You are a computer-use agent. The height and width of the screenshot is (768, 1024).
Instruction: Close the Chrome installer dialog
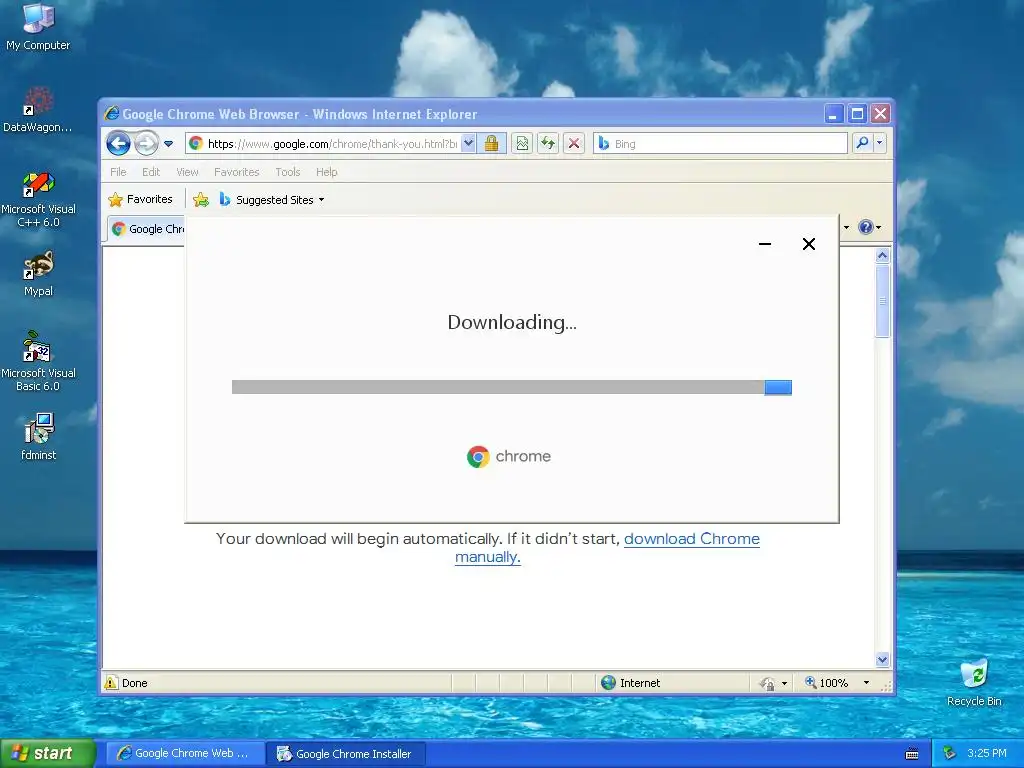[x=808, y=244]
